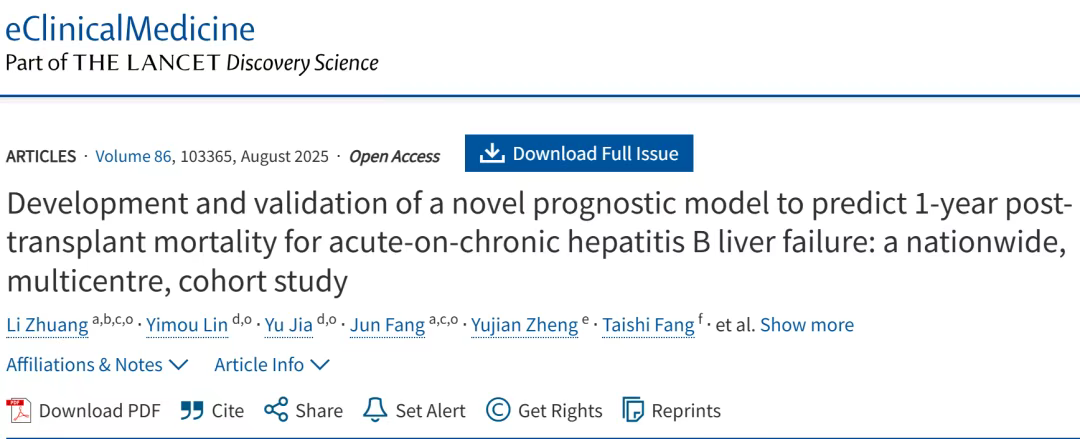Image resolution: width=1080 pixels, height=439 pixels.
Task: Click the PDF file icon
Action: tap(19, 411)
